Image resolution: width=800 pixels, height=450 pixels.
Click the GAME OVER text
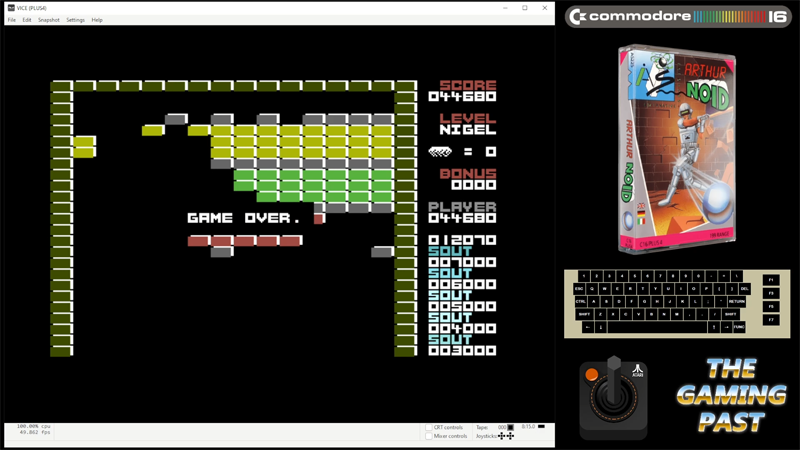(x=243, y=218)
